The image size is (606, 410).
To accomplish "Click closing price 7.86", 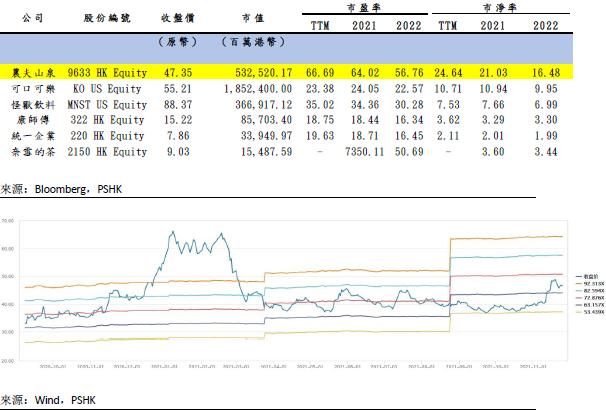I will click(x=178, y=136).
